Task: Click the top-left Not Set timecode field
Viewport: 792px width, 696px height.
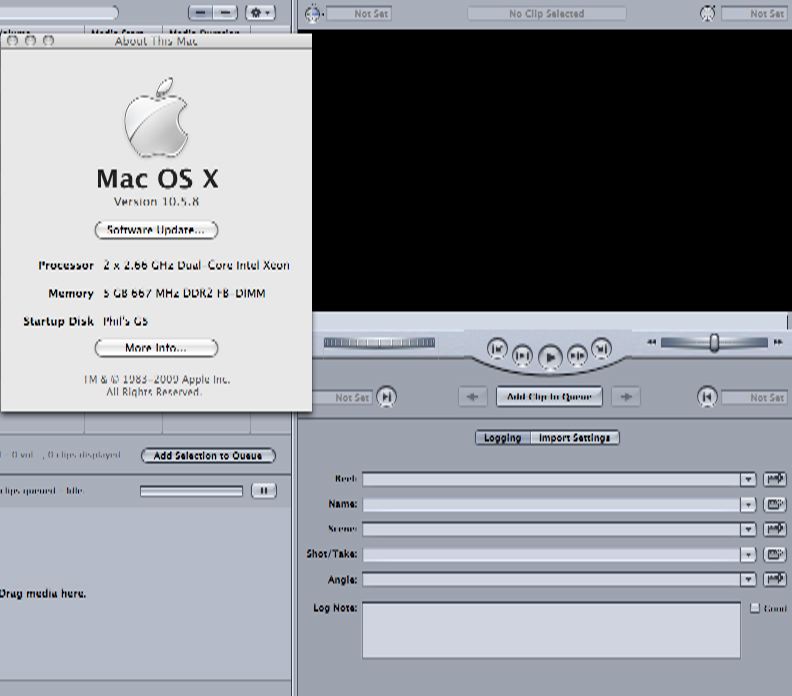Action: [359, 14]
